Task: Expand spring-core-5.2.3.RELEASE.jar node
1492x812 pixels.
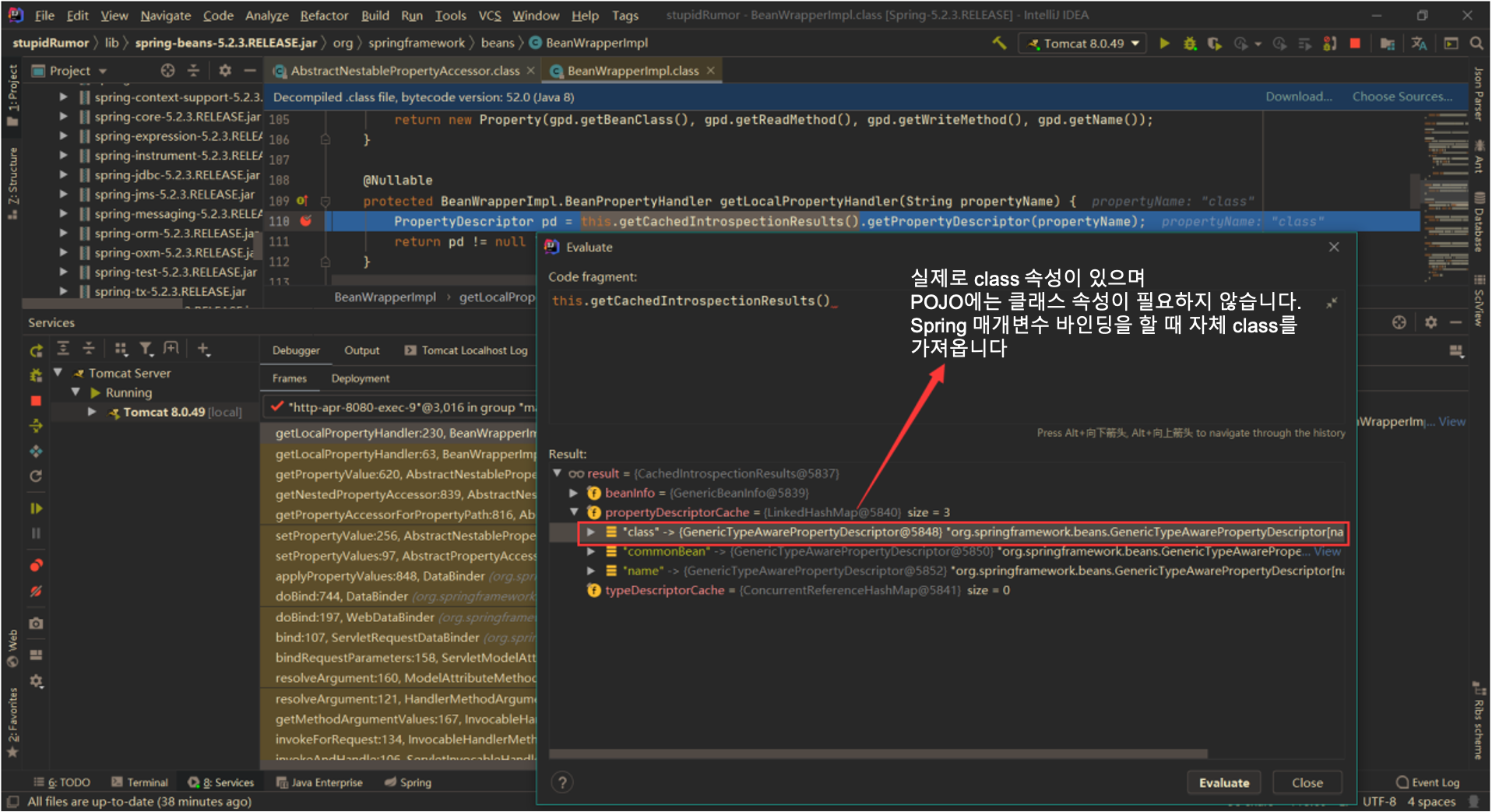Action: point(63,117)
